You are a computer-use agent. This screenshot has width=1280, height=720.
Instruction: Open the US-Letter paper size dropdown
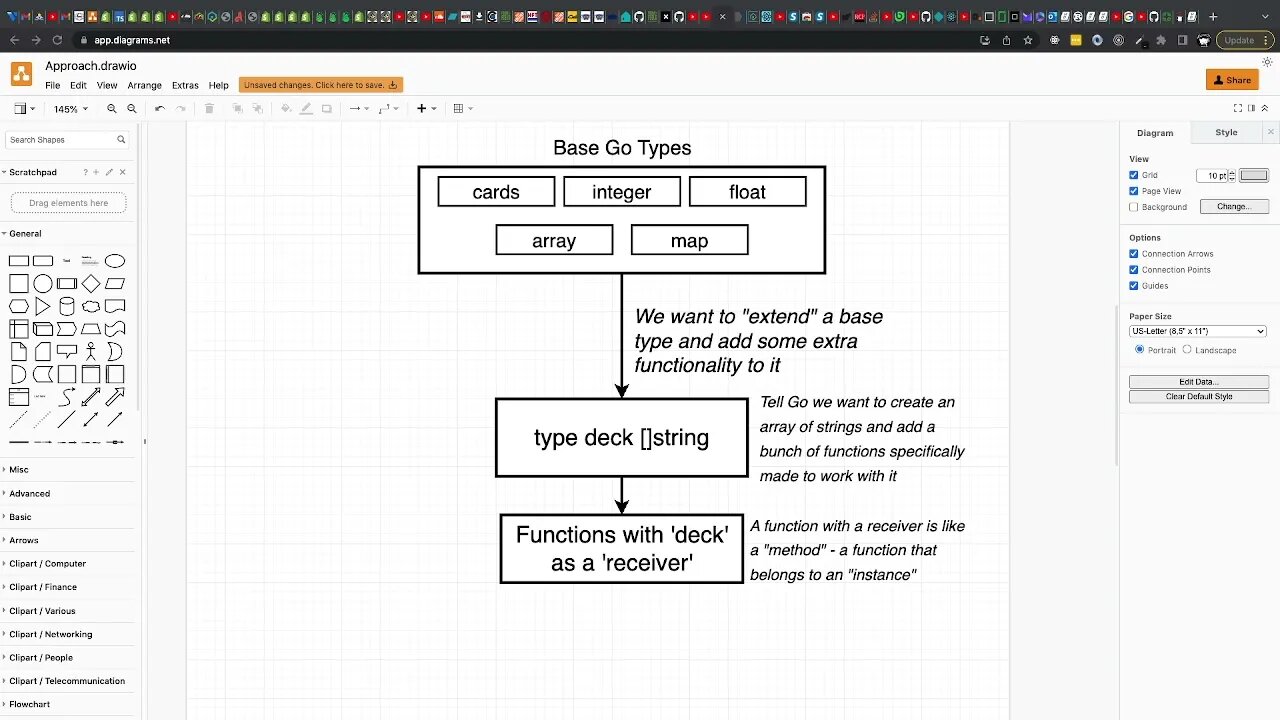pos(1198,331)
